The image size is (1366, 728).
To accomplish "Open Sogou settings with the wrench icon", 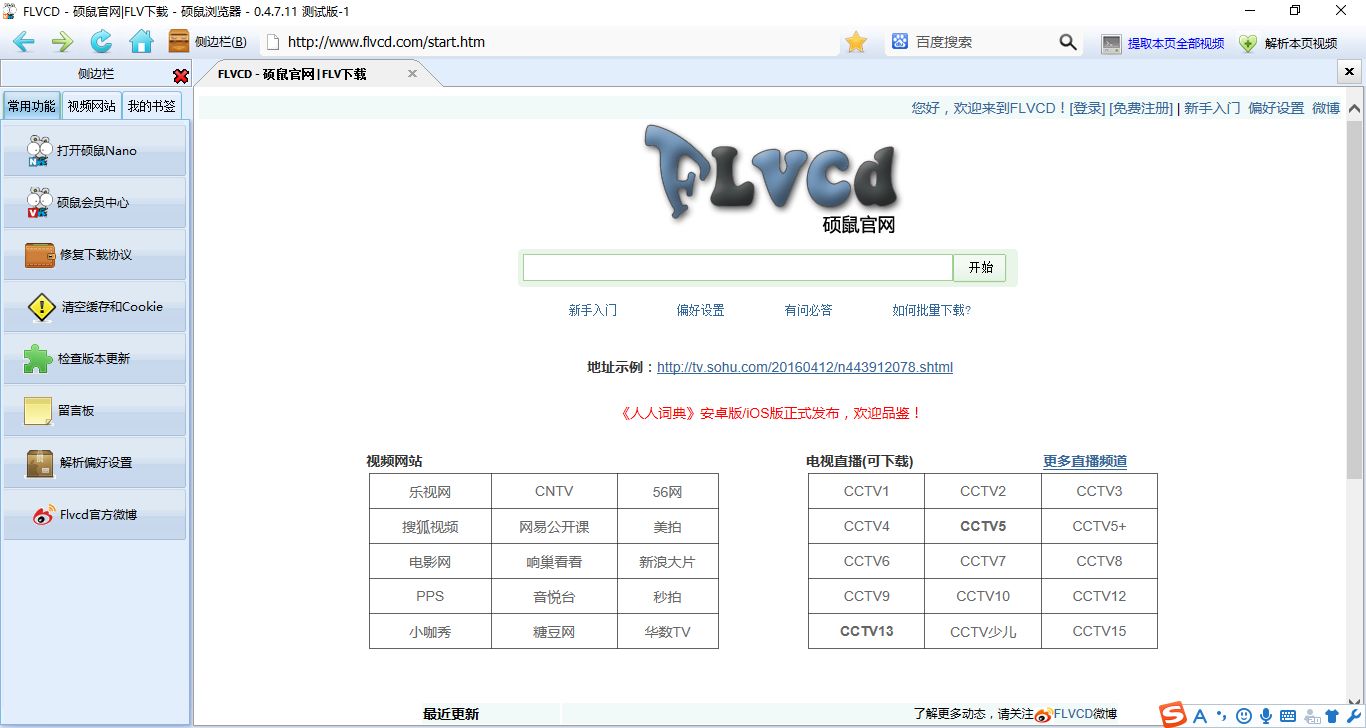I will tap(1354, 715).
